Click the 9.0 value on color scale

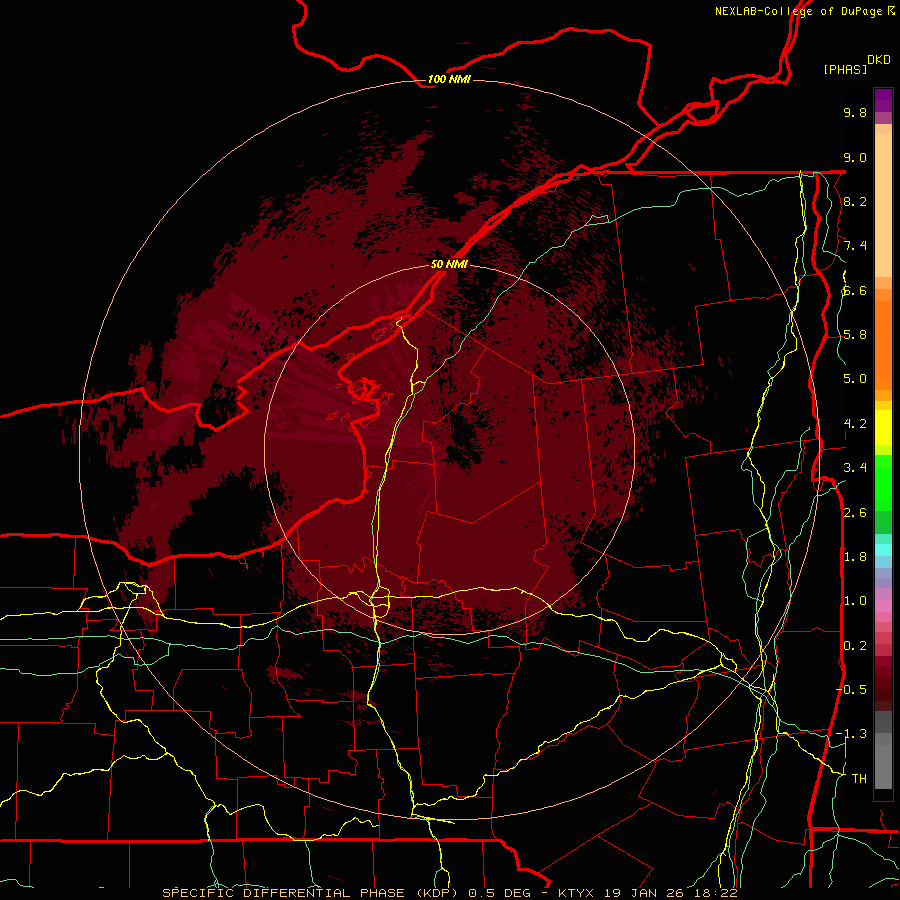click(855, 157)
